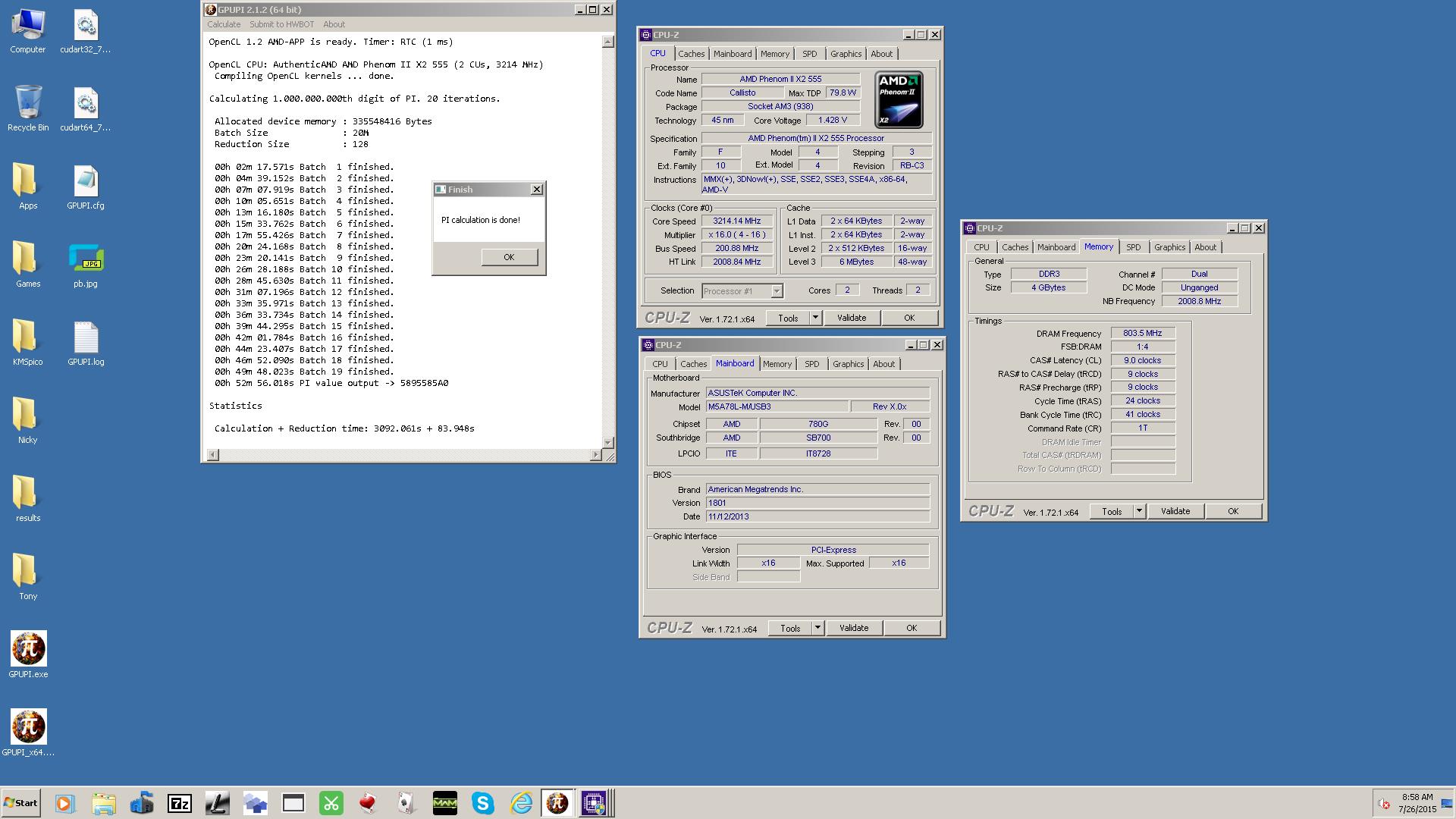Image resolution: width=1456 pixels, height=819 pixels.
Task: Launch 7-Zip from the taskbar
Action: [180, 803]
